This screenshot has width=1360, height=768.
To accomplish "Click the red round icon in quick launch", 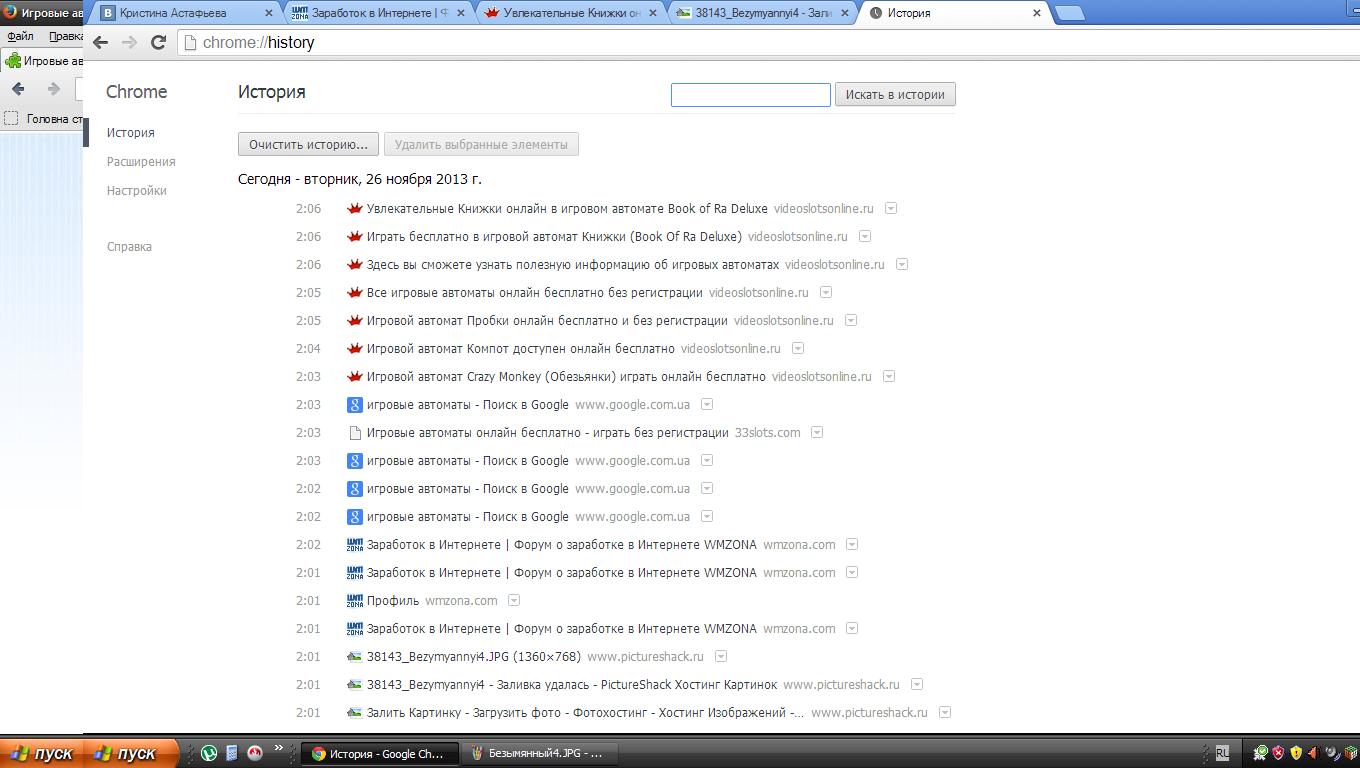I will coord(255,753).
